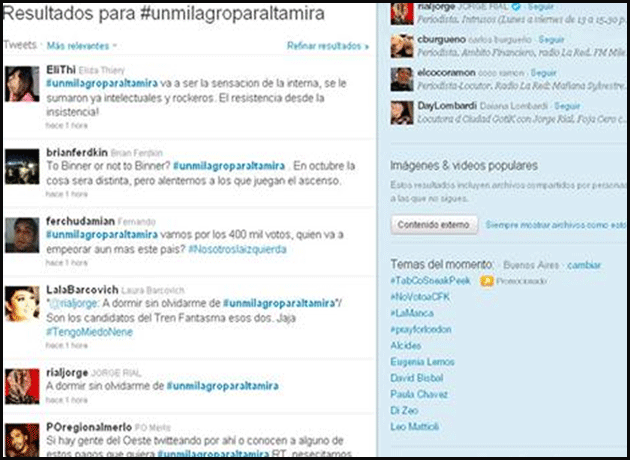
Task: Click the yellow Promocionado arrow icon
Action: [486, 282]
